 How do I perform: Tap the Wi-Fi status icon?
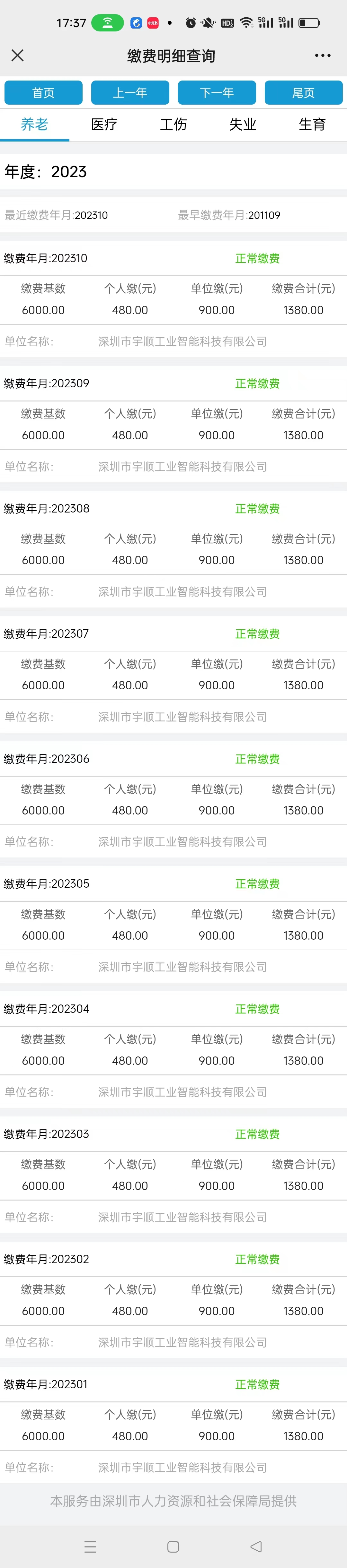pos(246,22)
